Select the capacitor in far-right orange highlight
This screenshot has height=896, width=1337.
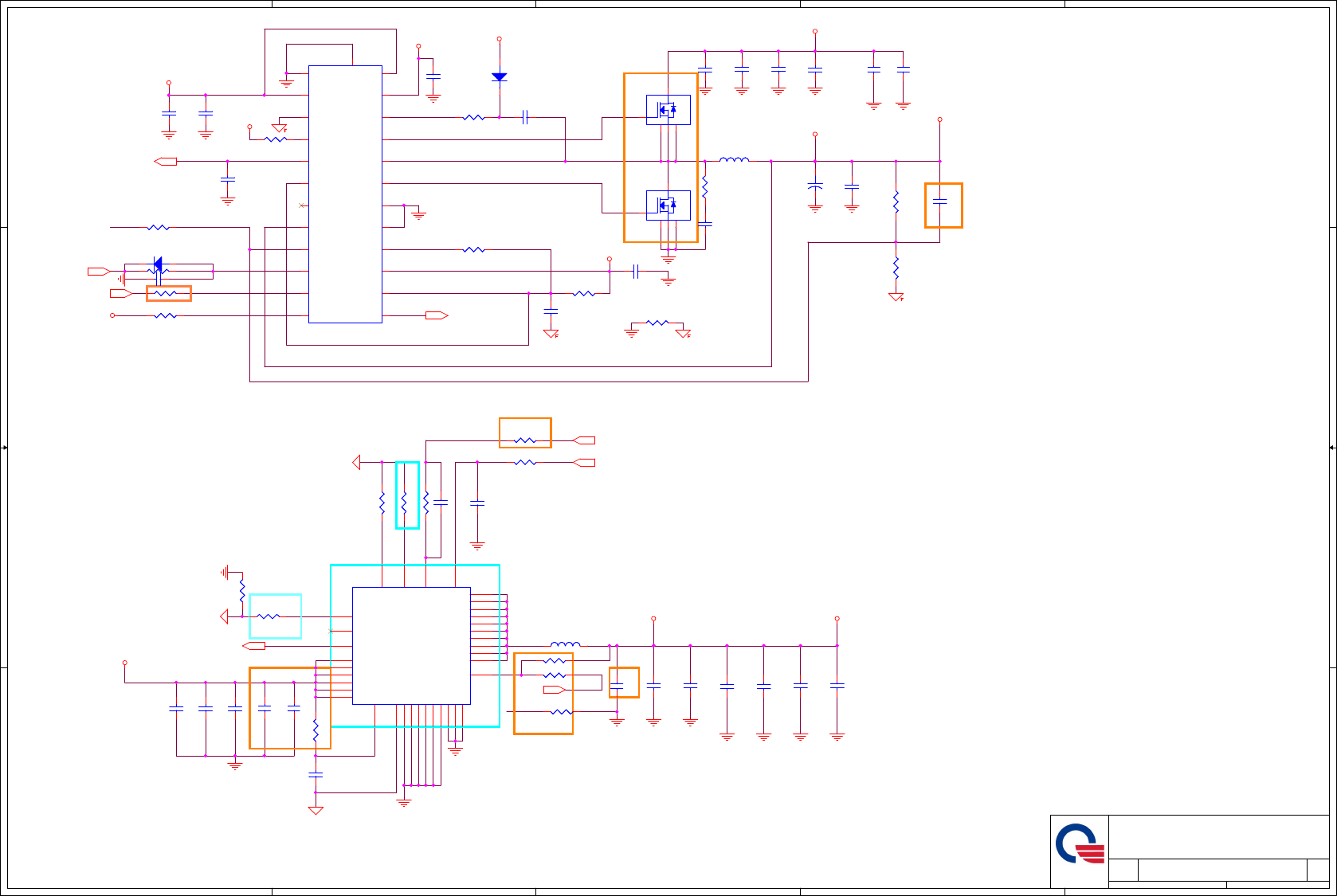click(x=939, y=202)
